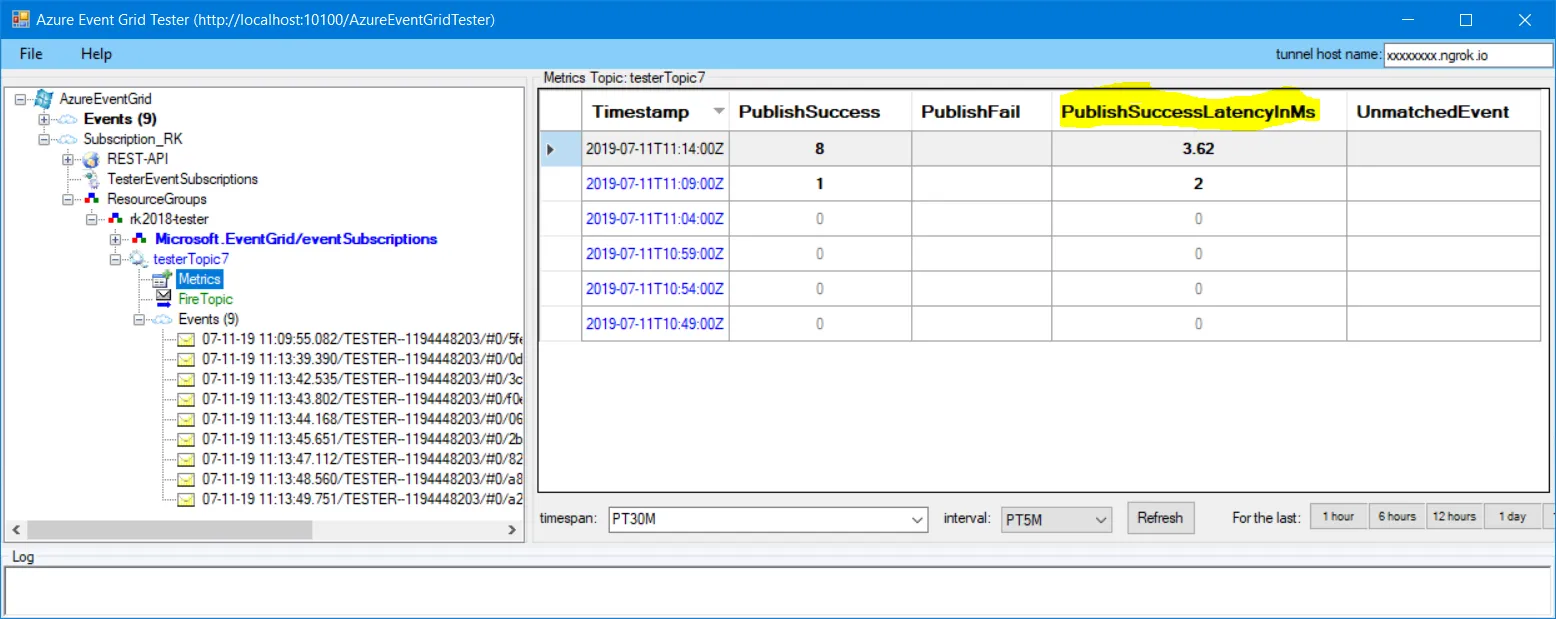
Task: Select the 2019-07-11T10:49:00Z timestamp cell
Action: (x=655, y=324)
